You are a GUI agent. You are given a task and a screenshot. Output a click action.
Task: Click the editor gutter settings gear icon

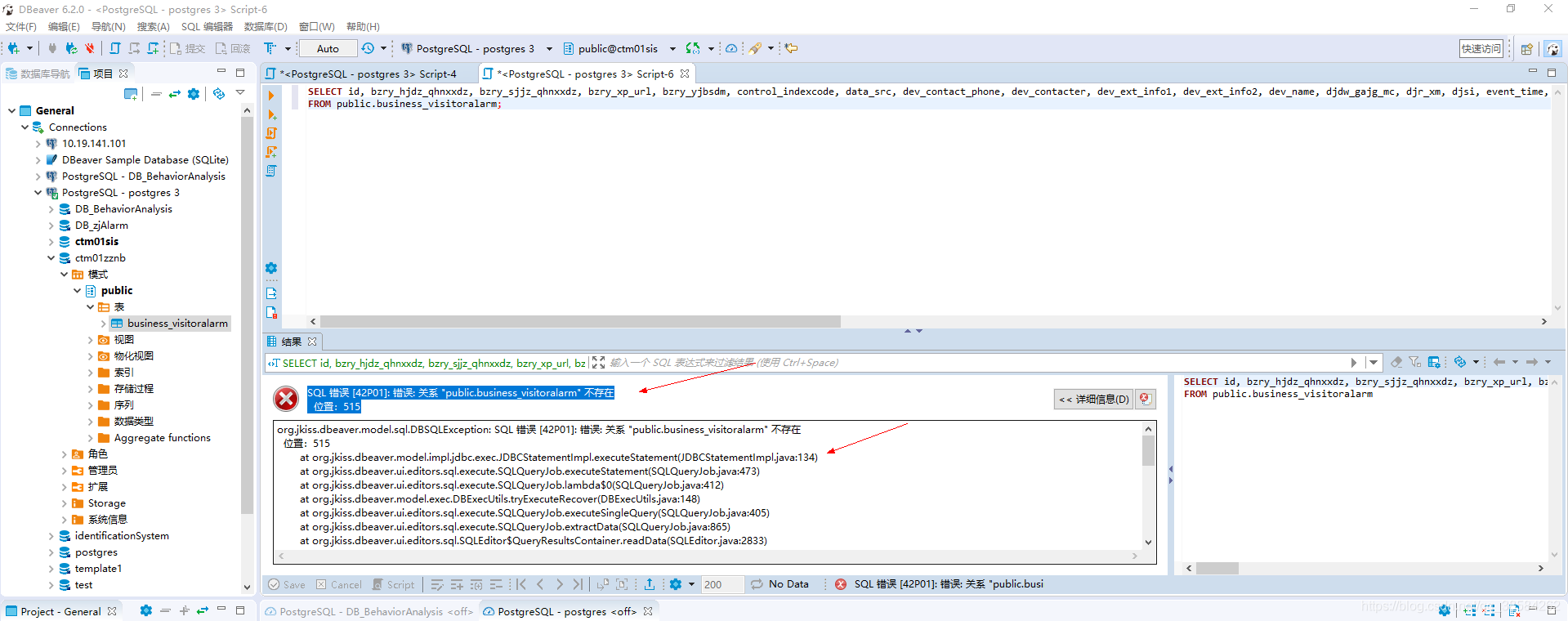271,268
